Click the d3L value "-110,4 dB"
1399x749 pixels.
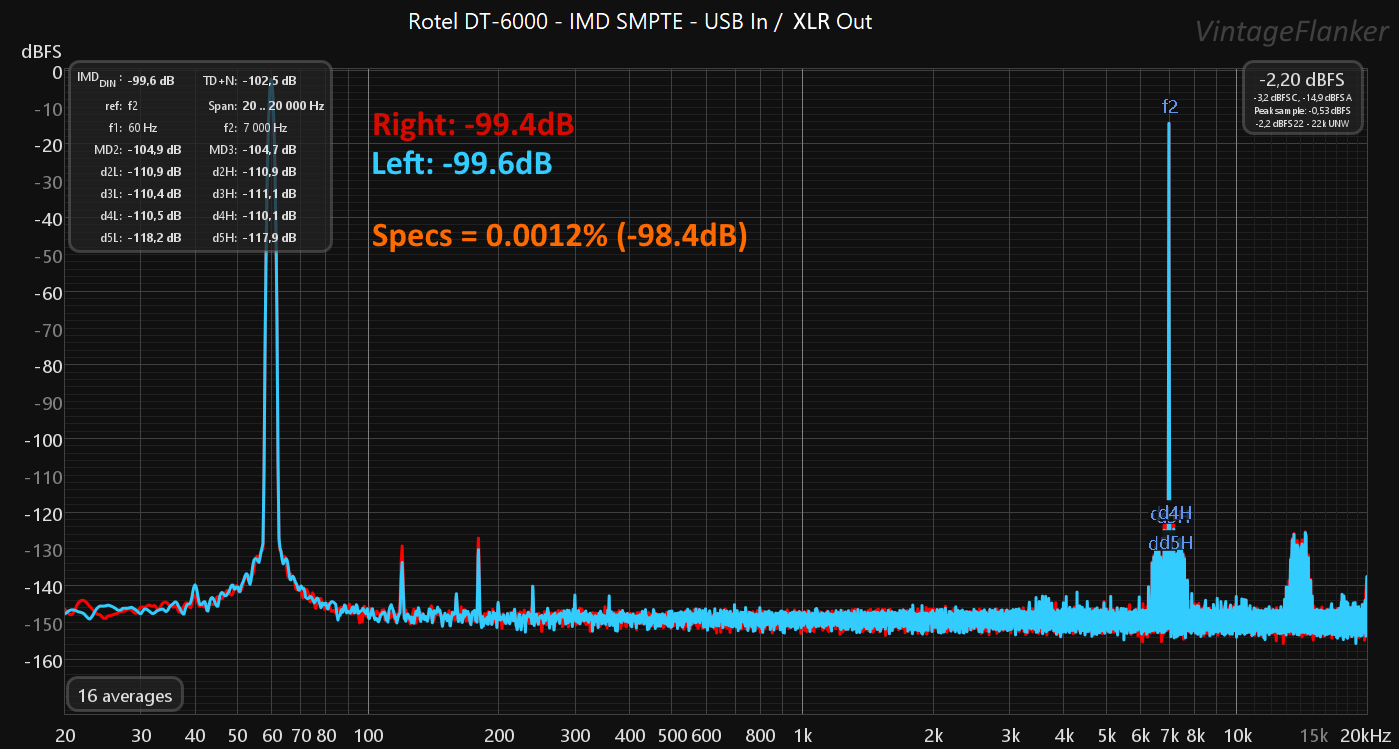coord(155,194)
